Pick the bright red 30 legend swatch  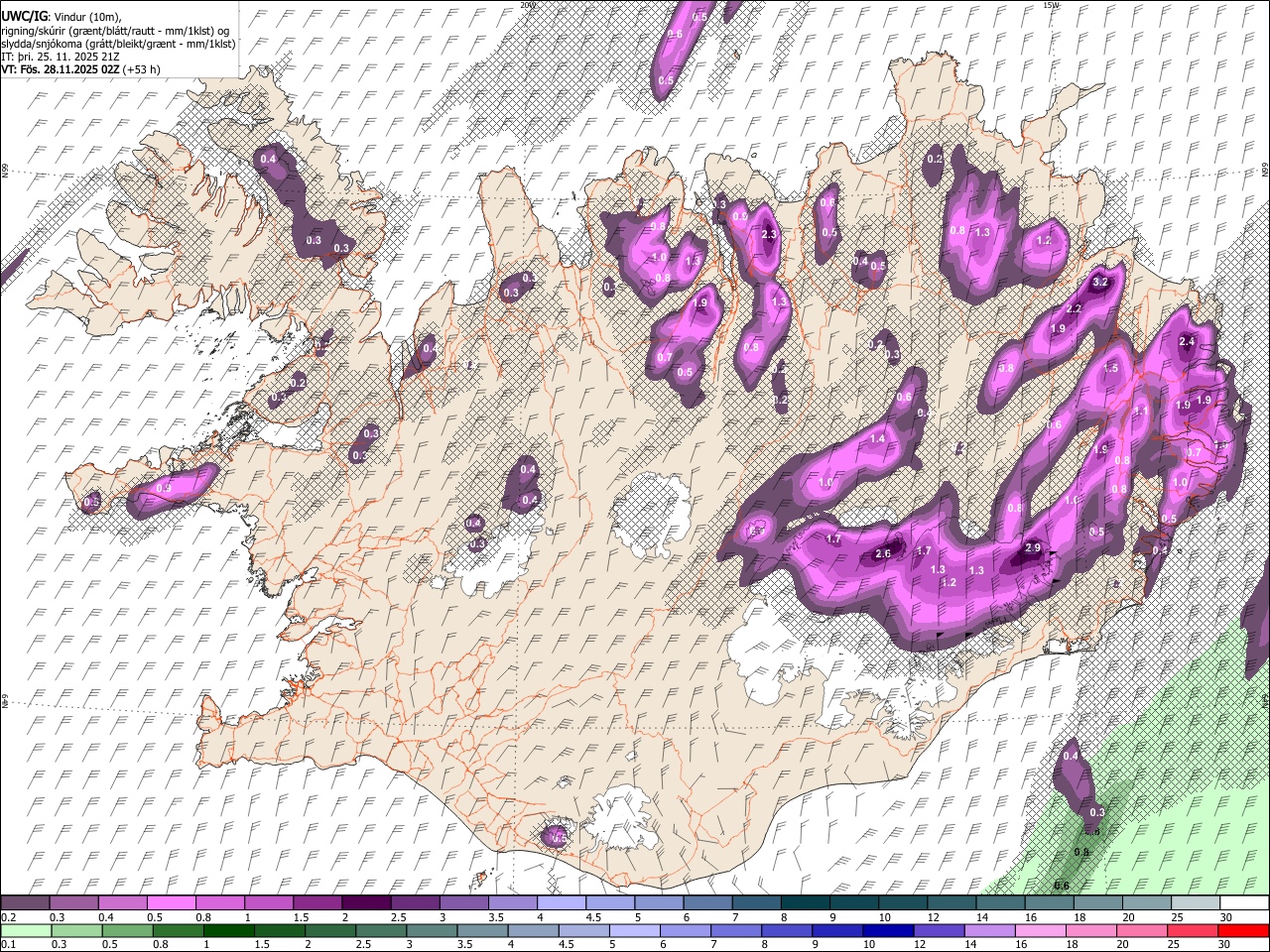[1244, 930]
